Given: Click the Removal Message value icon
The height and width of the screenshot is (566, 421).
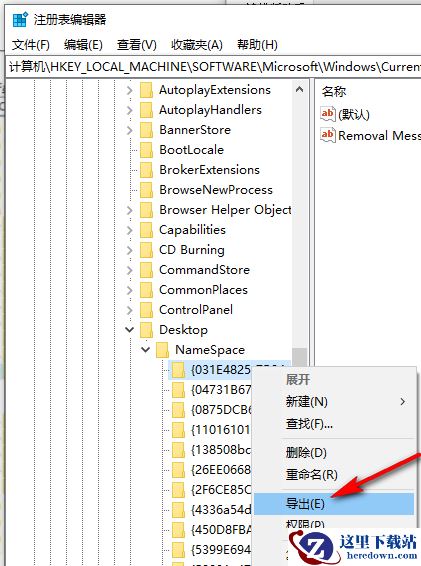Looking at the screenshot, I should pos(328,135).
